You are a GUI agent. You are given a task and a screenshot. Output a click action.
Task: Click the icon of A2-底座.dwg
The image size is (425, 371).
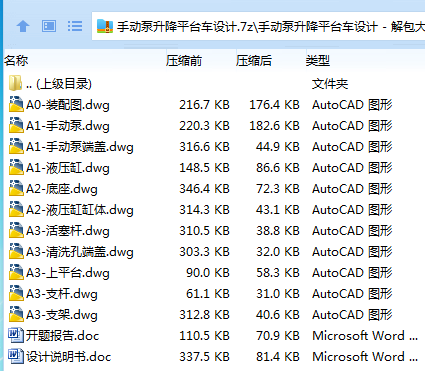pyautogui.click(x=16, y=188)
